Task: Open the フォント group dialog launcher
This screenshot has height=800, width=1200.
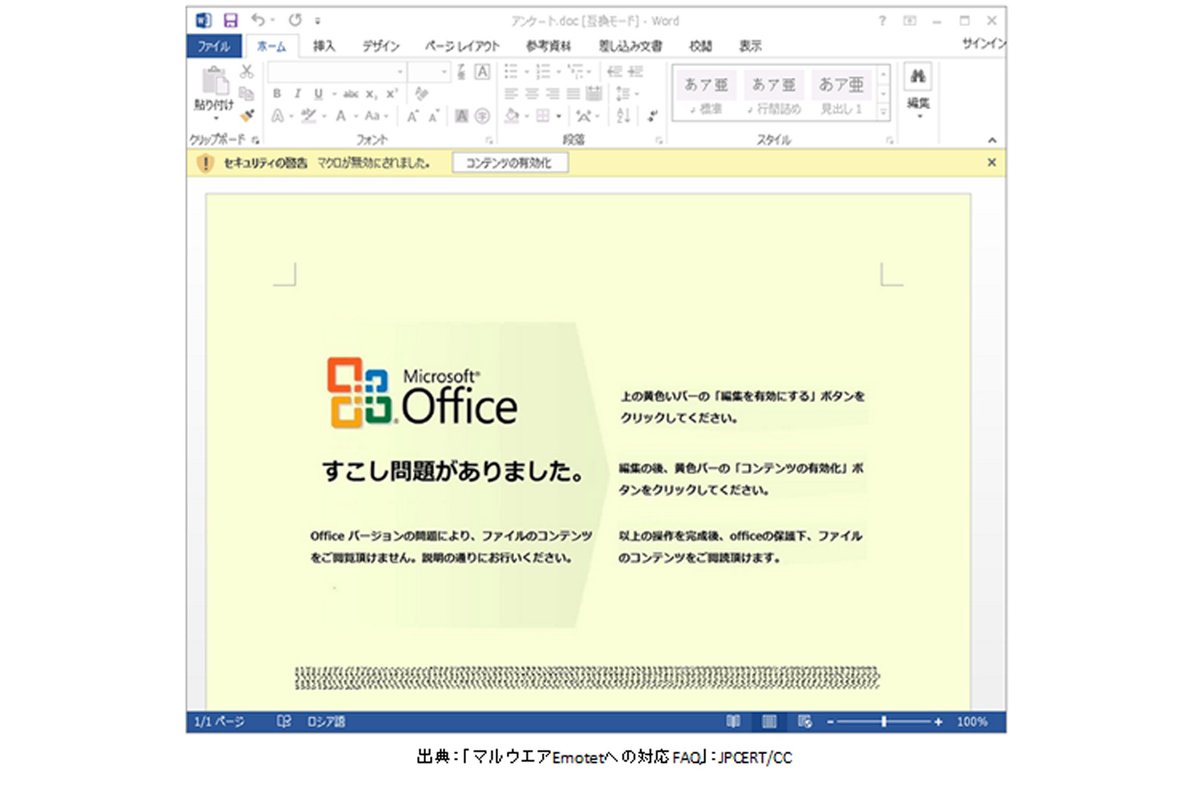Action: (x=489, y=142)
